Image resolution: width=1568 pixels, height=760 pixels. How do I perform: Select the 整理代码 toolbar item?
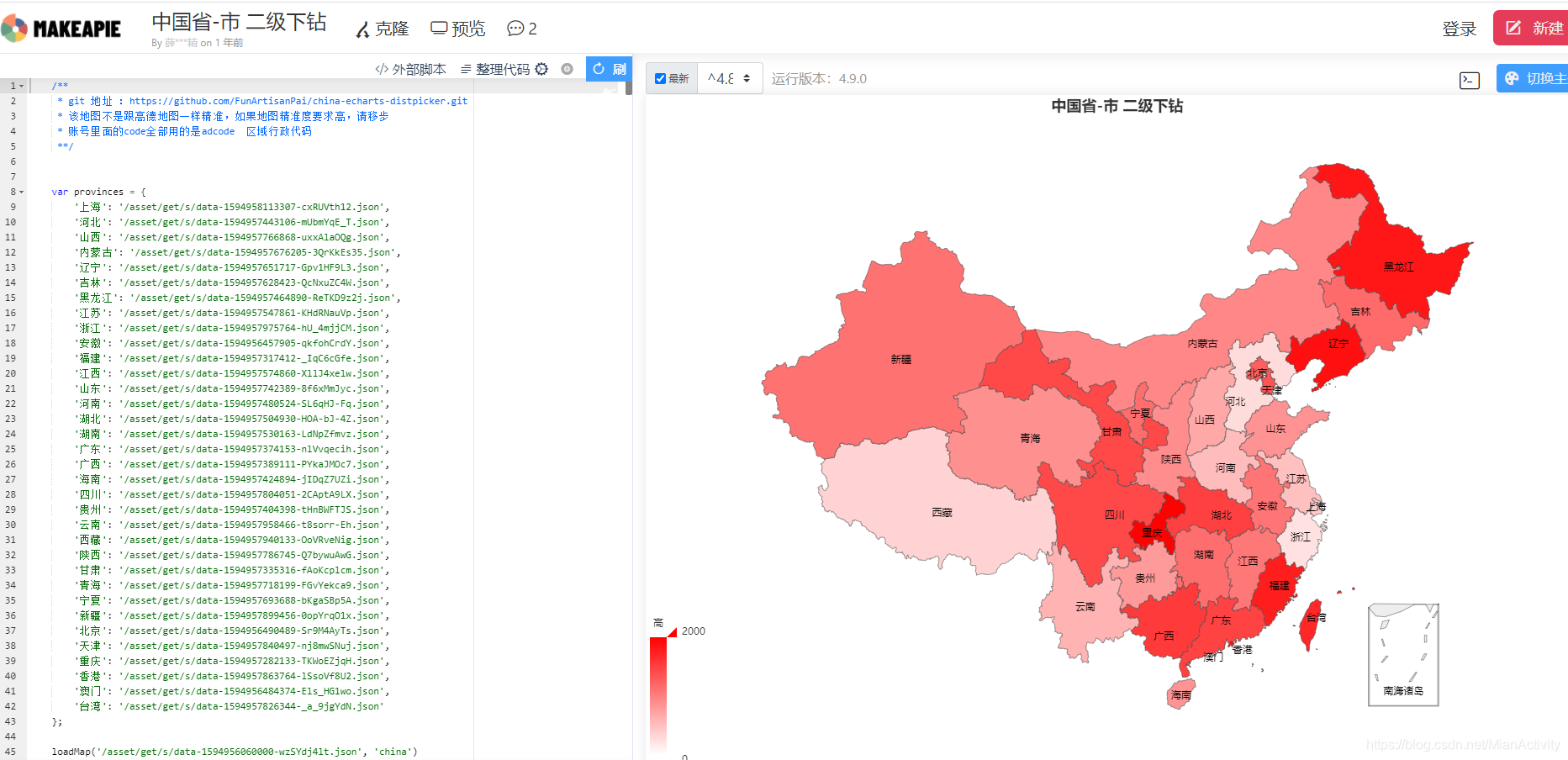click(504, 69)
